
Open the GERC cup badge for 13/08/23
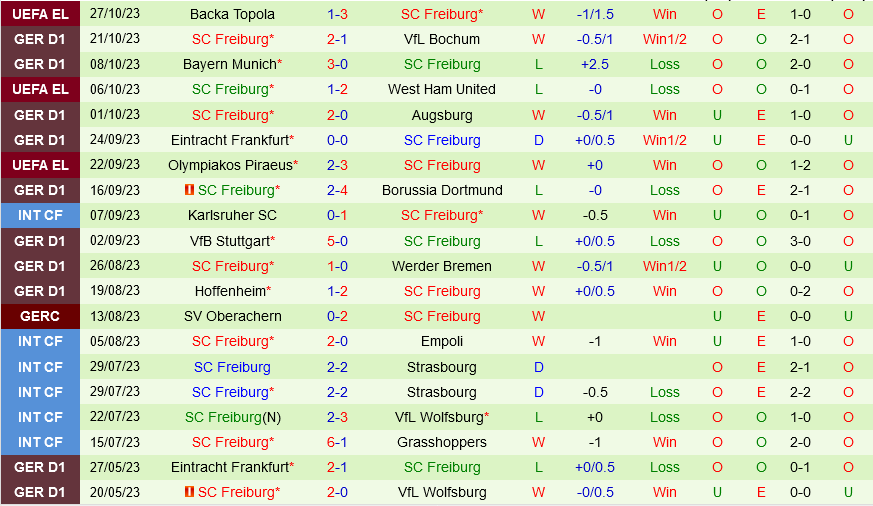click(40, 316)
